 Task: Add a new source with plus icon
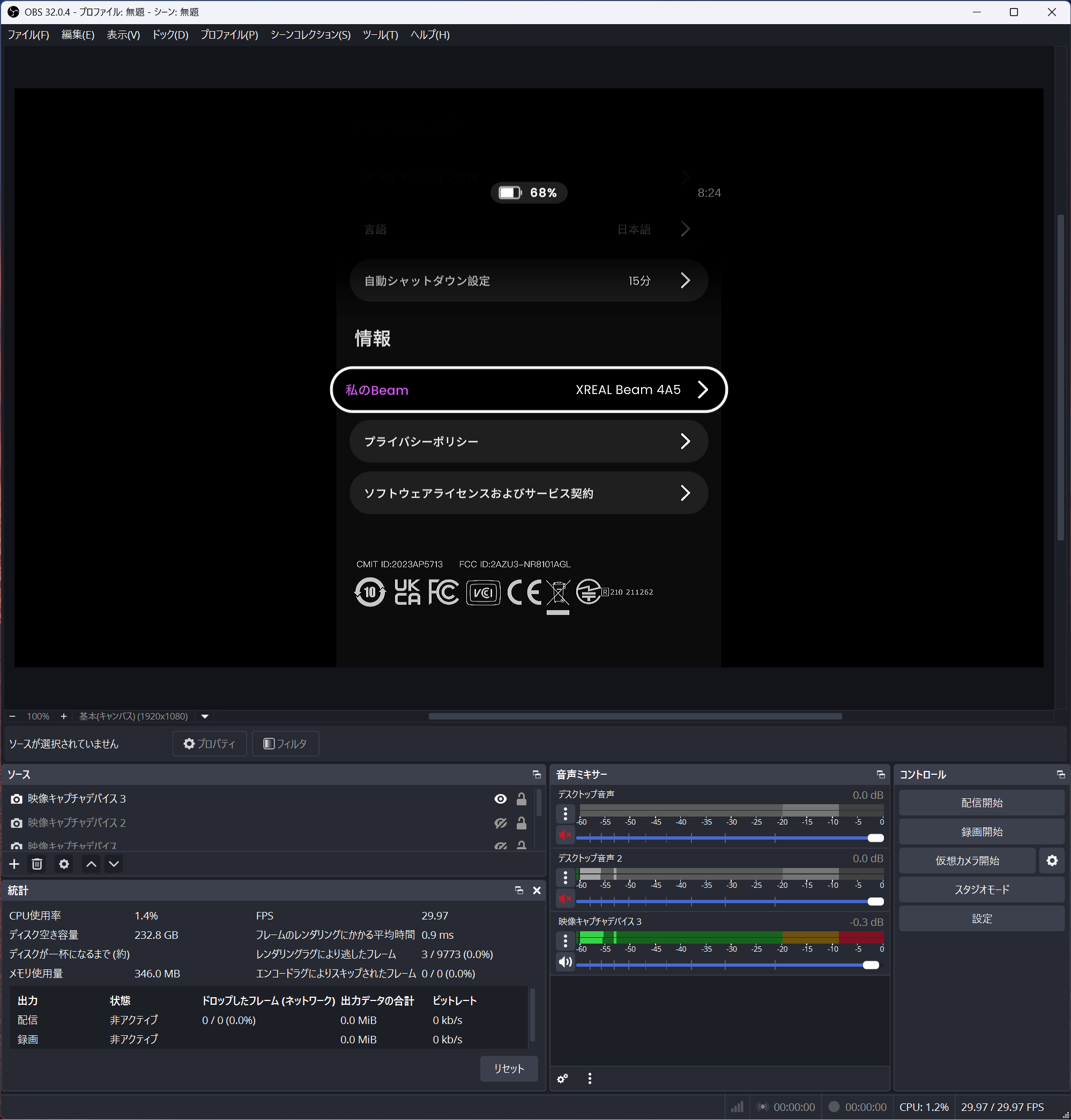coord(14,864)
